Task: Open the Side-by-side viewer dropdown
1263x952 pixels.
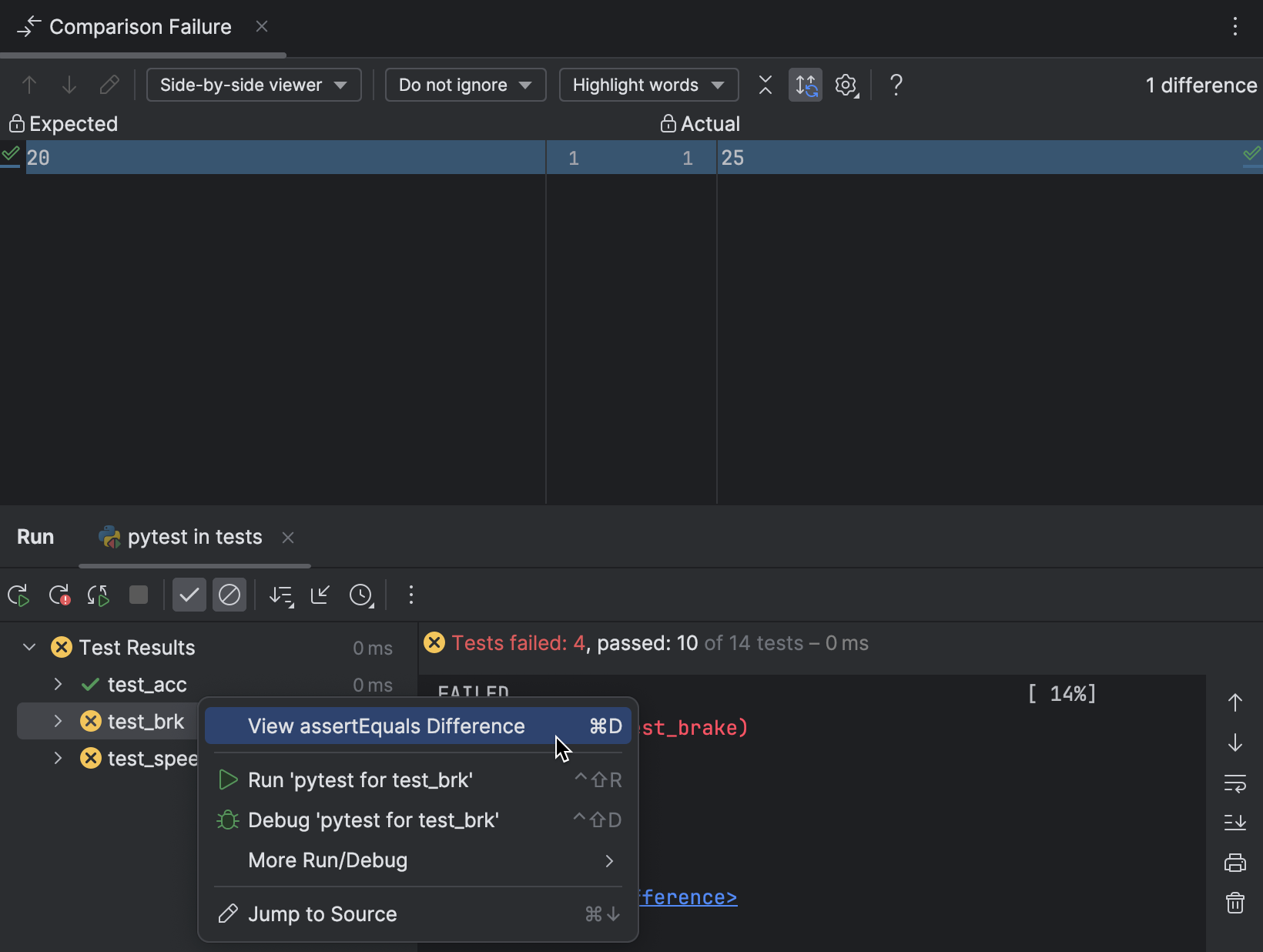Action: click(253, 85)
